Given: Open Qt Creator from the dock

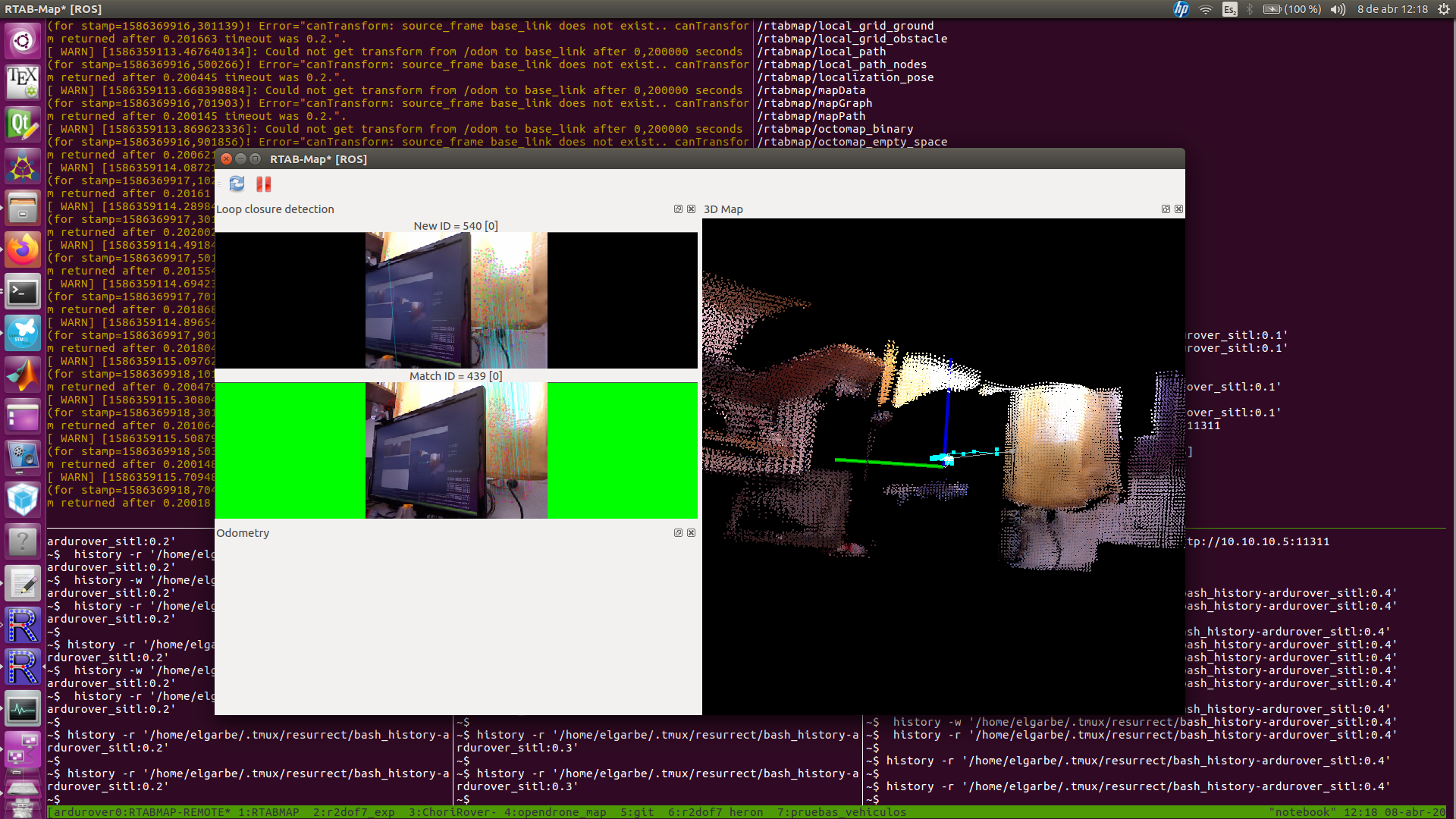Looking at the screenshot, I should pos(23,124).
